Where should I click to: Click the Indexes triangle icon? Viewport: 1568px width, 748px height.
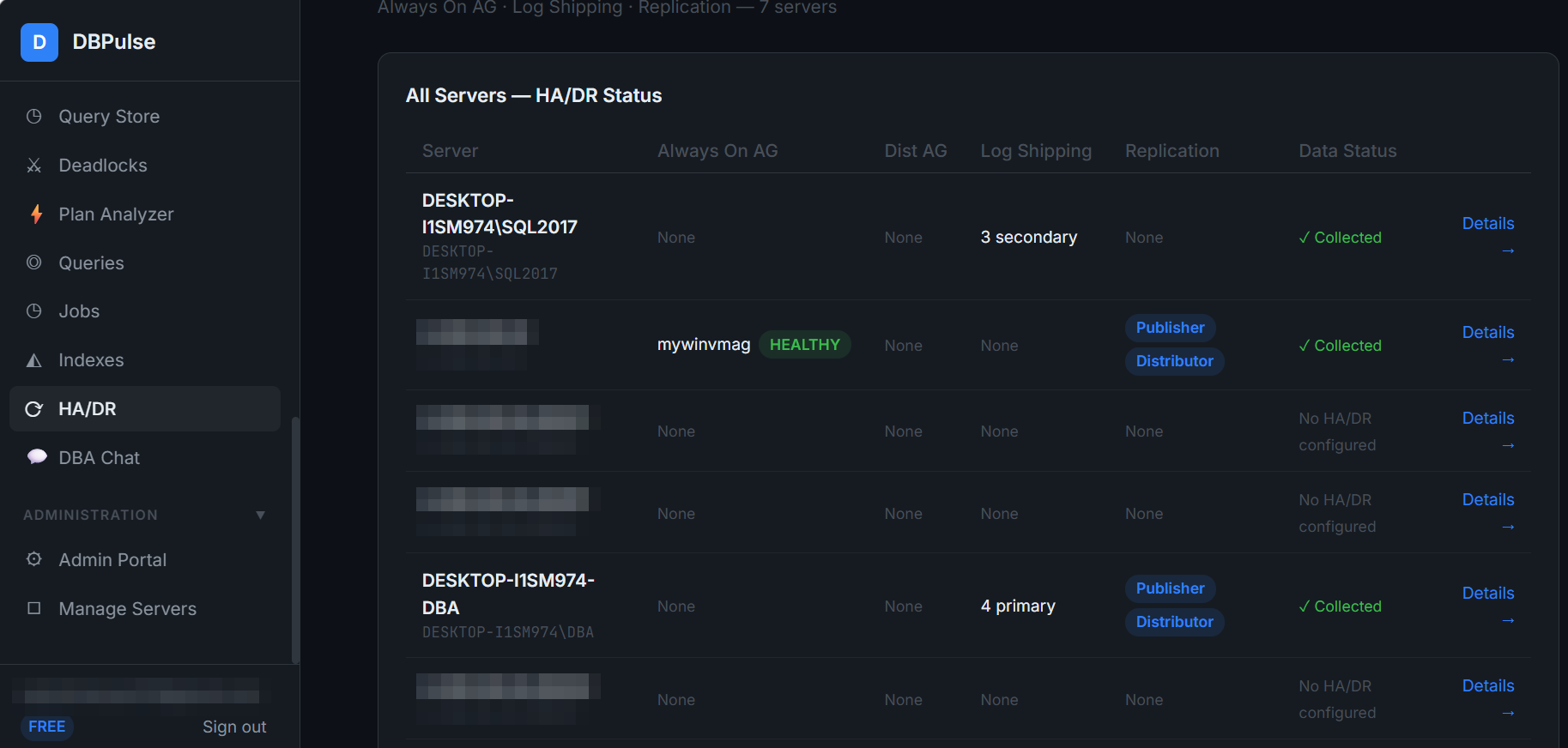tap(34, 360)
